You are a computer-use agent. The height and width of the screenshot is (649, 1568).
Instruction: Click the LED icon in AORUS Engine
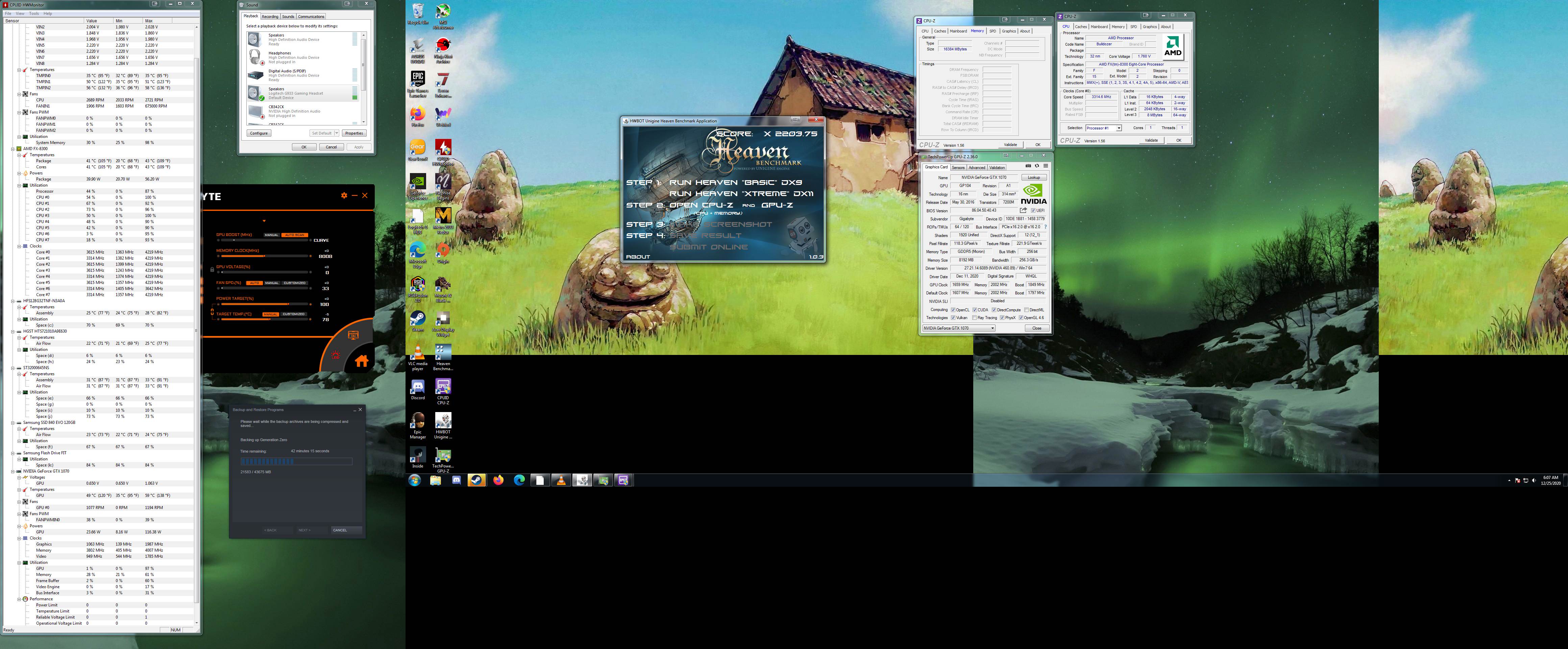335,355
